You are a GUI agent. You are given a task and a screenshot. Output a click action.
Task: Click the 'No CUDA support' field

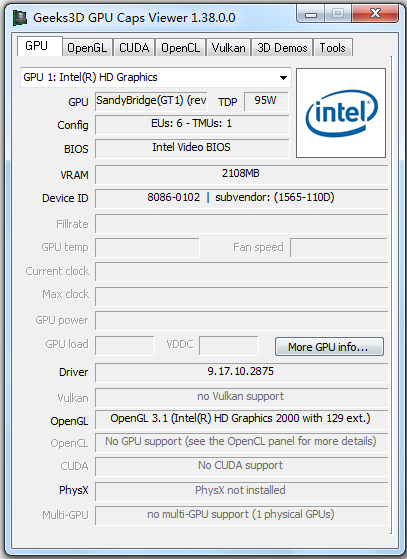pos(241,466)
